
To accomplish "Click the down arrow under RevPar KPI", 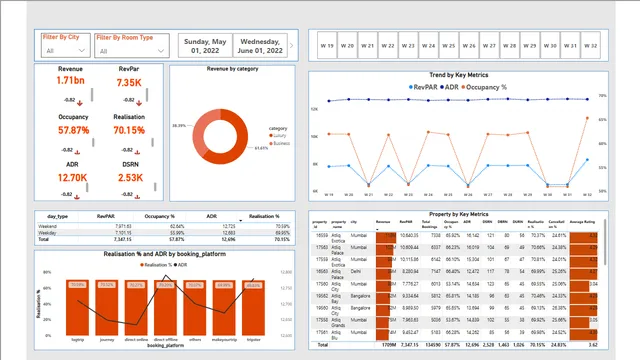I will tap(139, 103).
